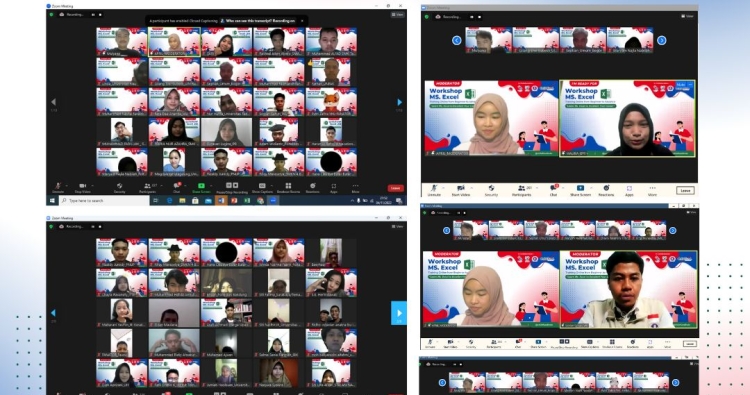Go to next gallery page in bottom-left window
The height and width of the screenshot is (395, 750).
pyautogui.click(x=399, y=313)
